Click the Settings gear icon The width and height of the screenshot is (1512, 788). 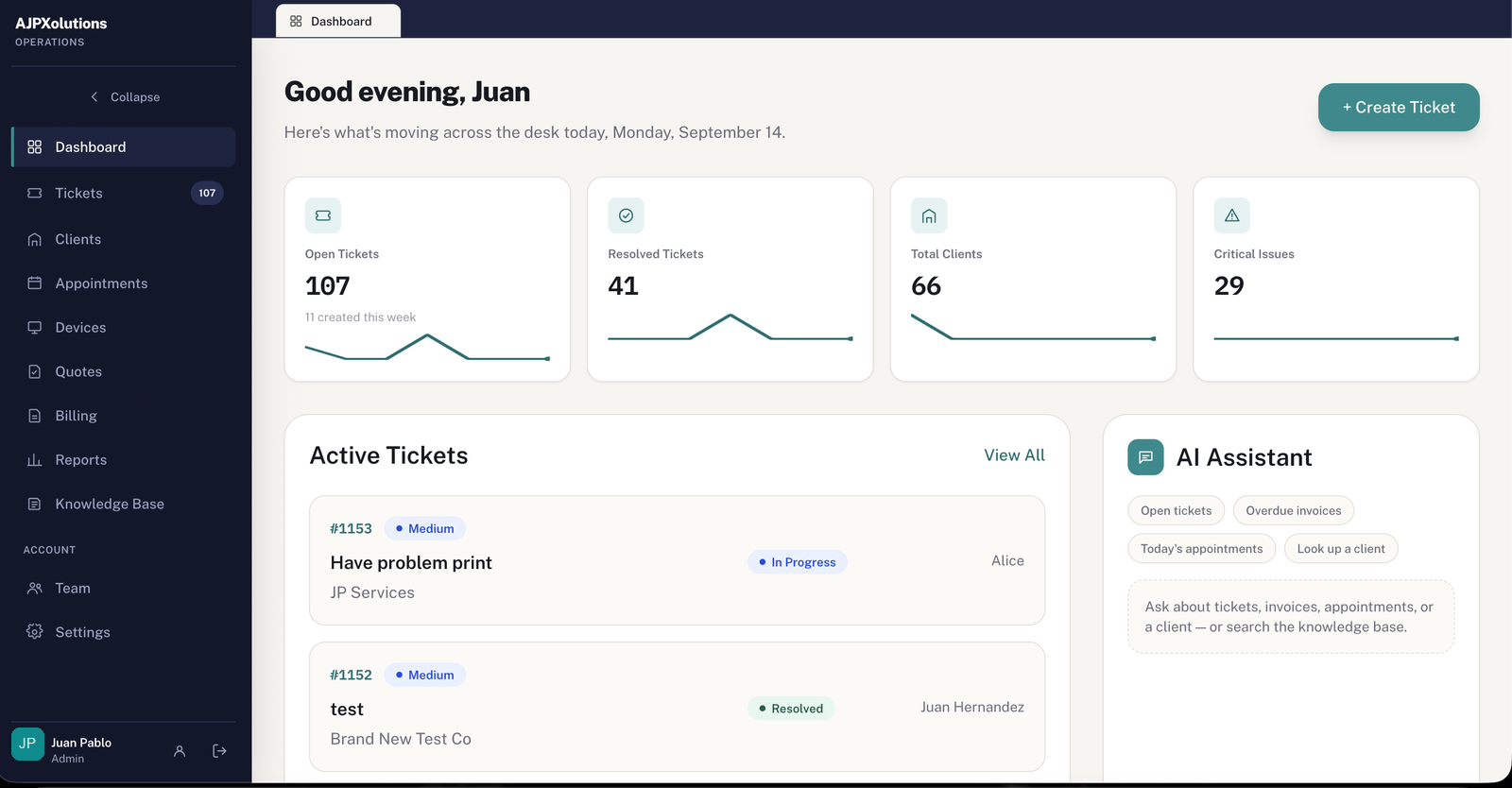[x=35, y=632]
